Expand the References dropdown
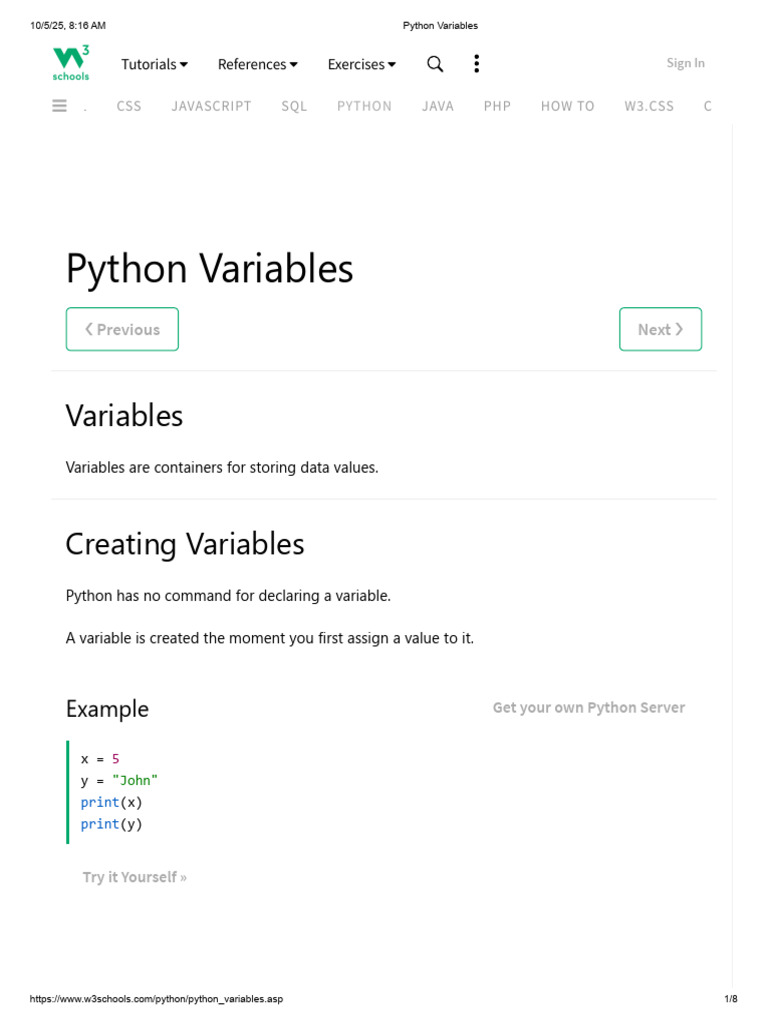Screen dimensions: 768x1024 pyautogui.click(x=257, y=64)
